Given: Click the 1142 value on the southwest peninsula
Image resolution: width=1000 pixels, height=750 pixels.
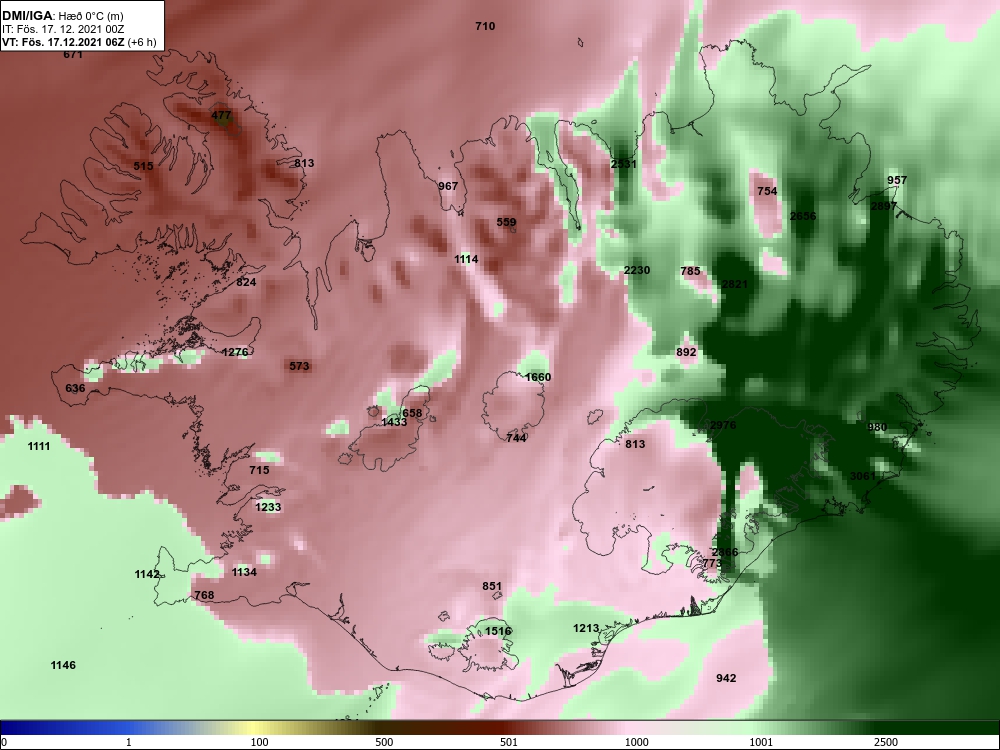Looking at the screenshot, I should tap(147, 575).
